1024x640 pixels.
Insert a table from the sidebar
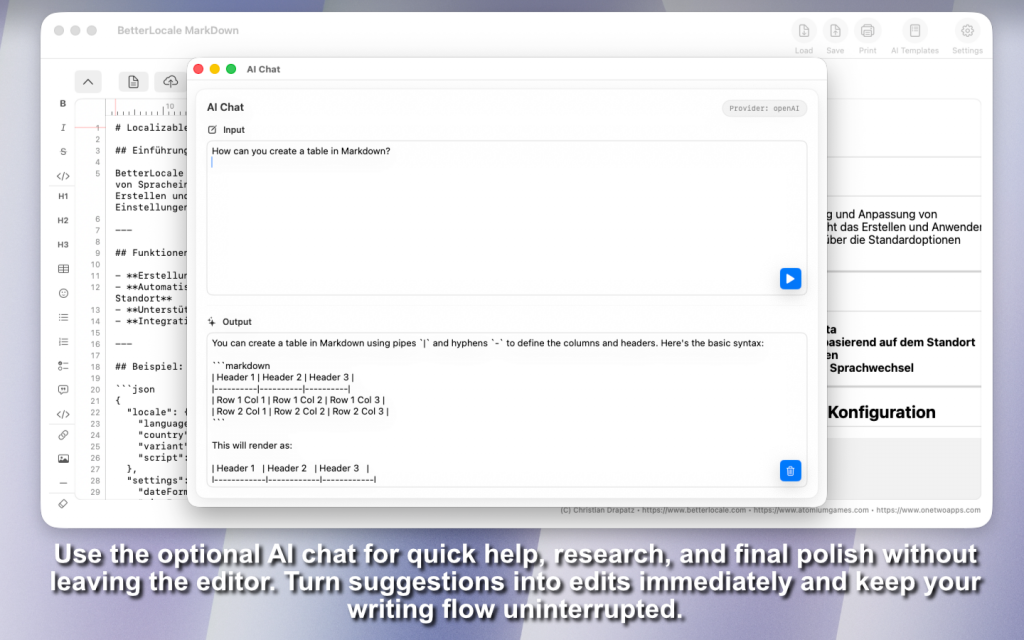[63, 269]
